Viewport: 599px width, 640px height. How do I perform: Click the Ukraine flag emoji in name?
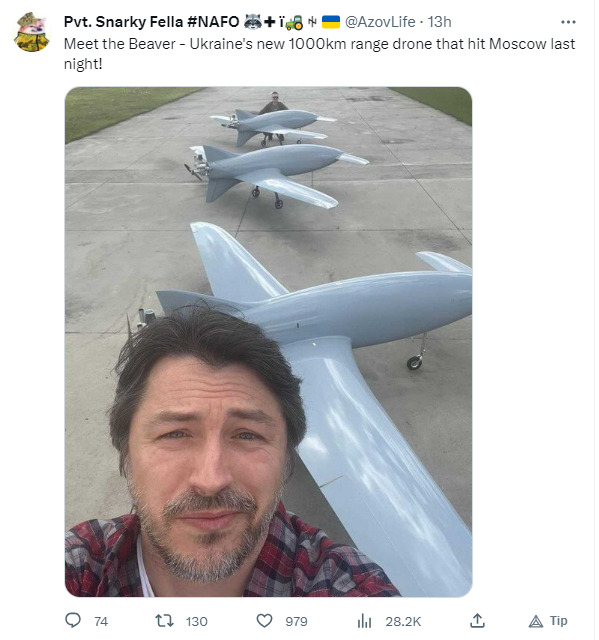331,22
